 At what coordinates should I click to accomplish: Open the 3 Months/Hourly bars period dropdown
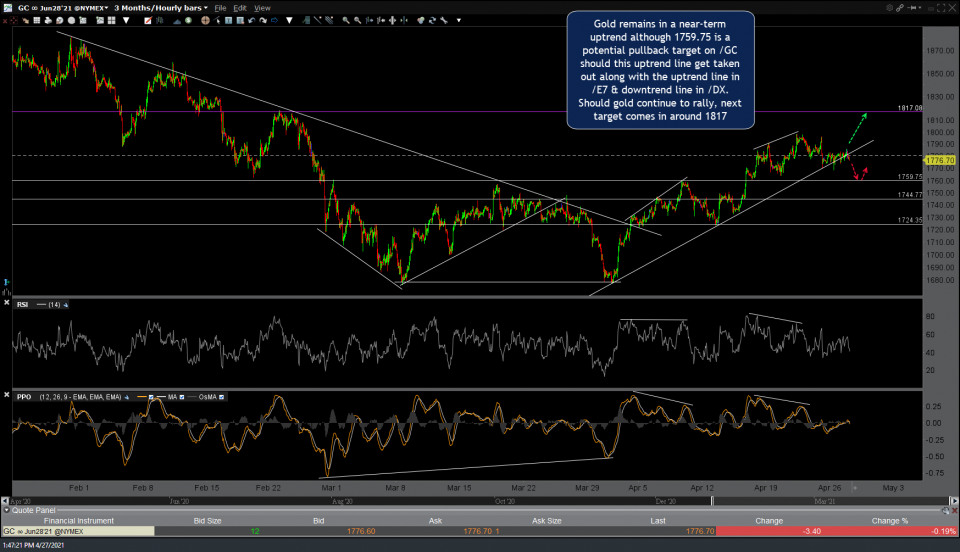160,8
